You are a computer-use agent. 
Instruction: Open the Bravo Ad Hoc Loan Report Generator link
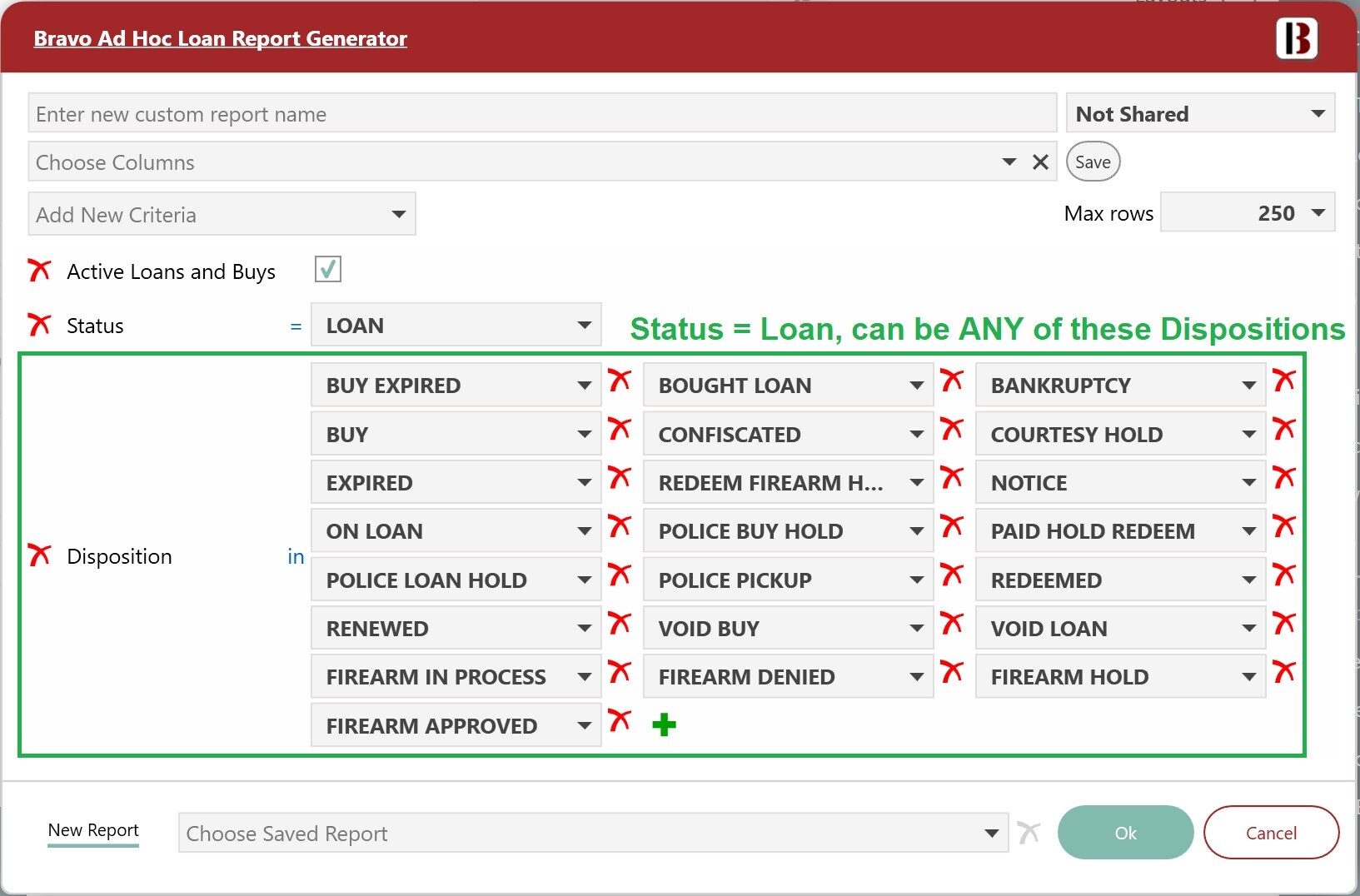coord(220,38)
